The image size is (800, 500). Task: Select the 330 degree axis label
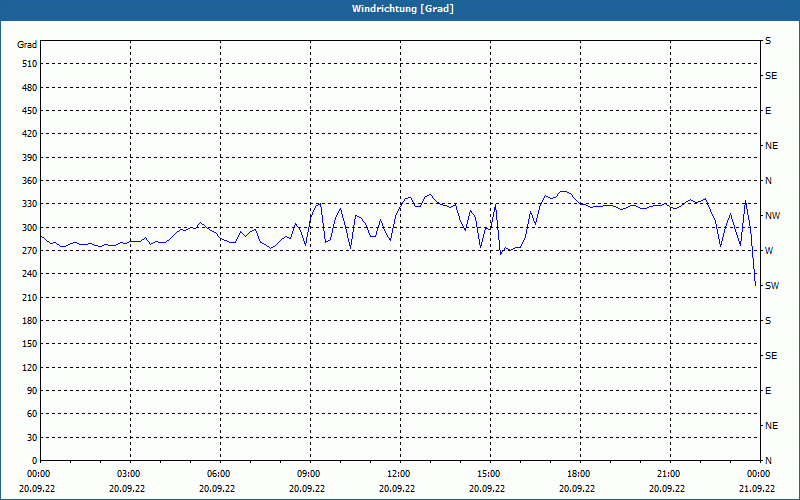(29, 204)
